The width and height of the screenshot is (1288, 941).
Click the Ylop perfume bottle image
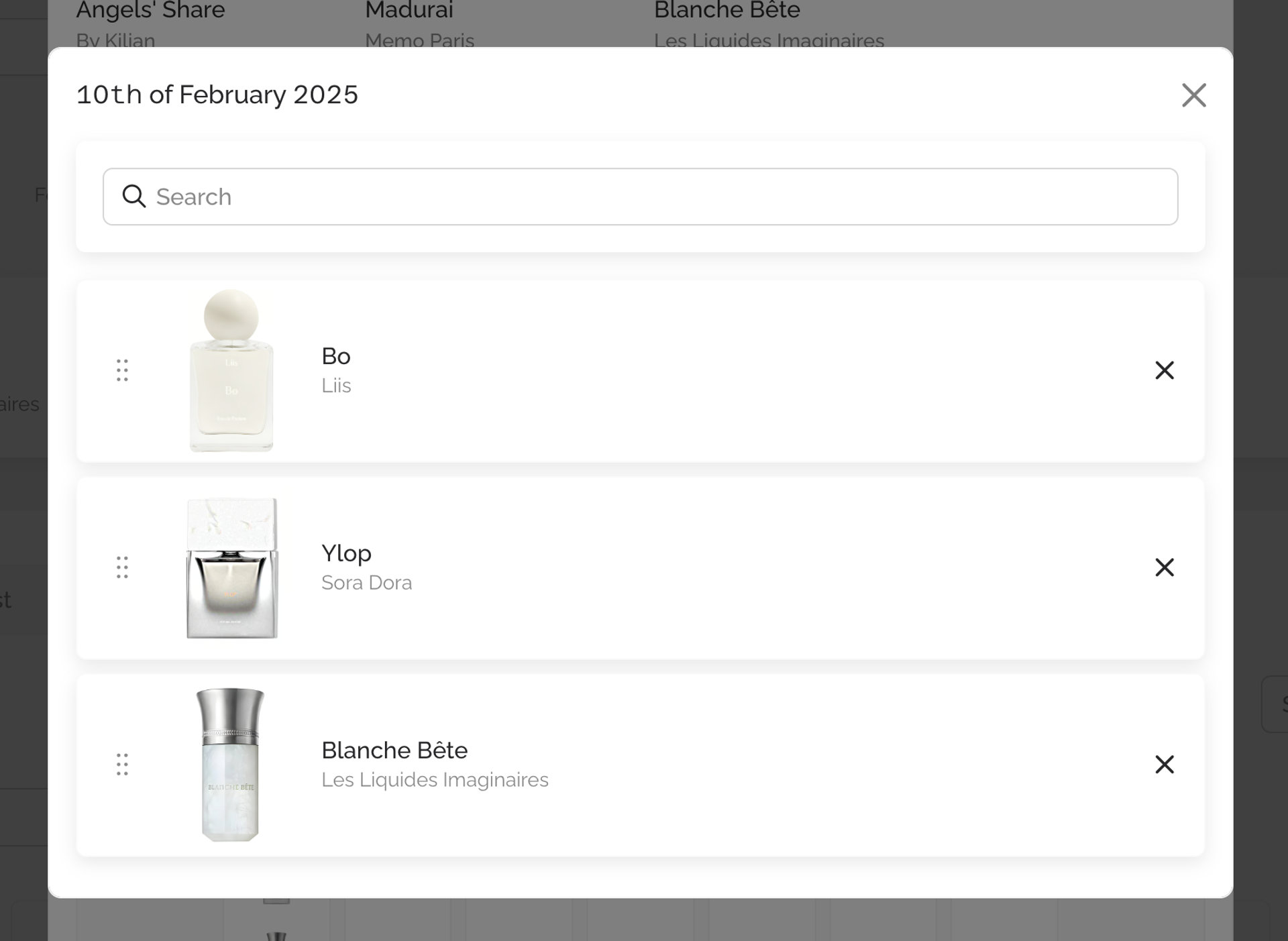[x=231, y=568]
